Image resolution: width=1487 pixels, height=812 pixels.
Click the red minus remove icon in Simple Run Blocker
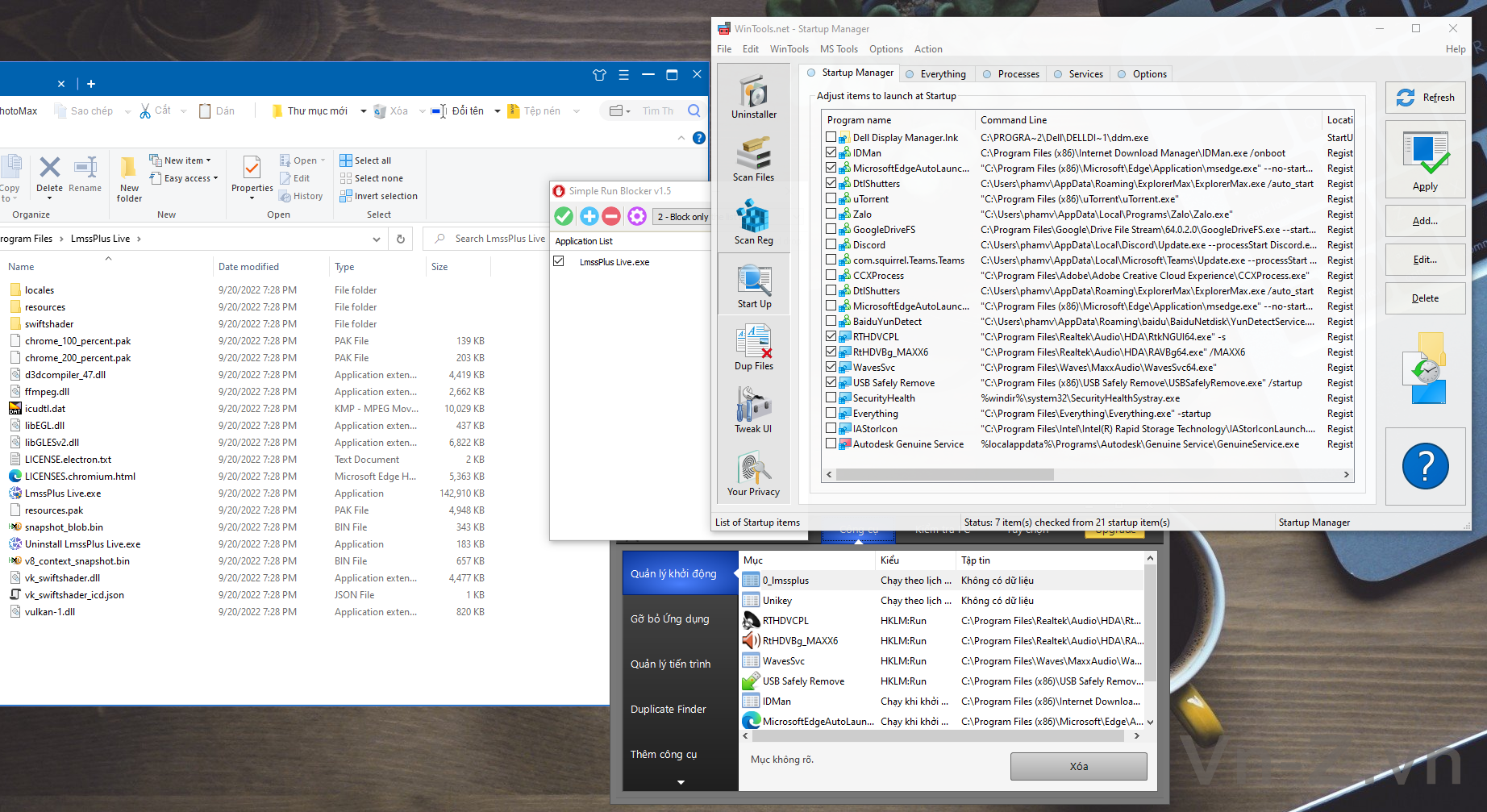611,216
